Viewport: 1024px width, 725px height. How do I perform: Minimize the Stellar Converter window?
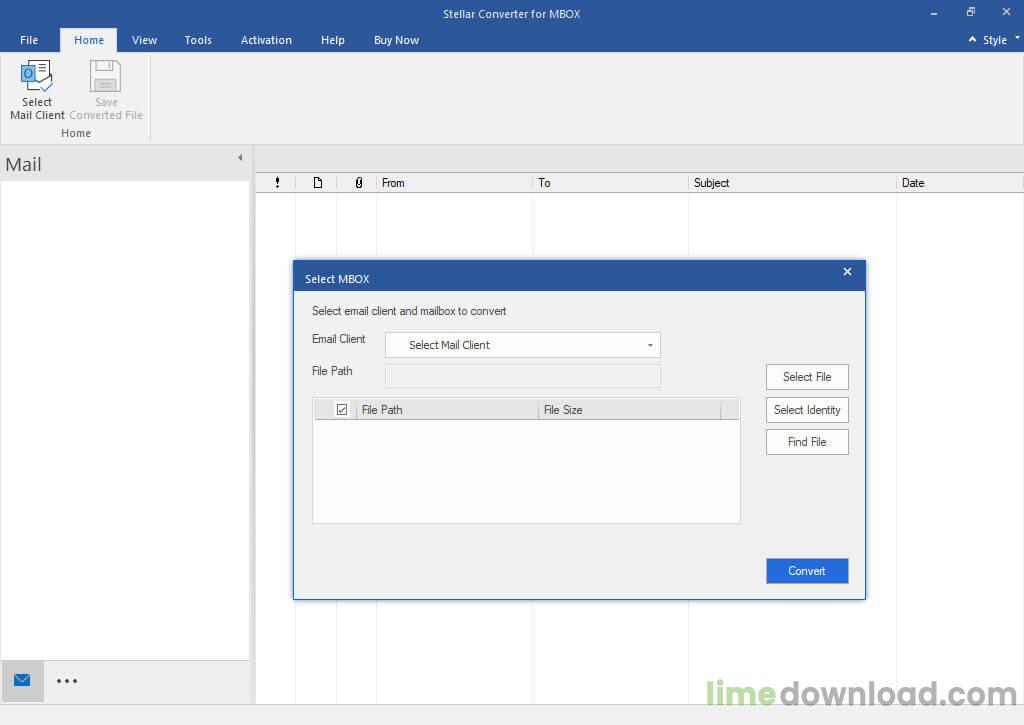934,13
